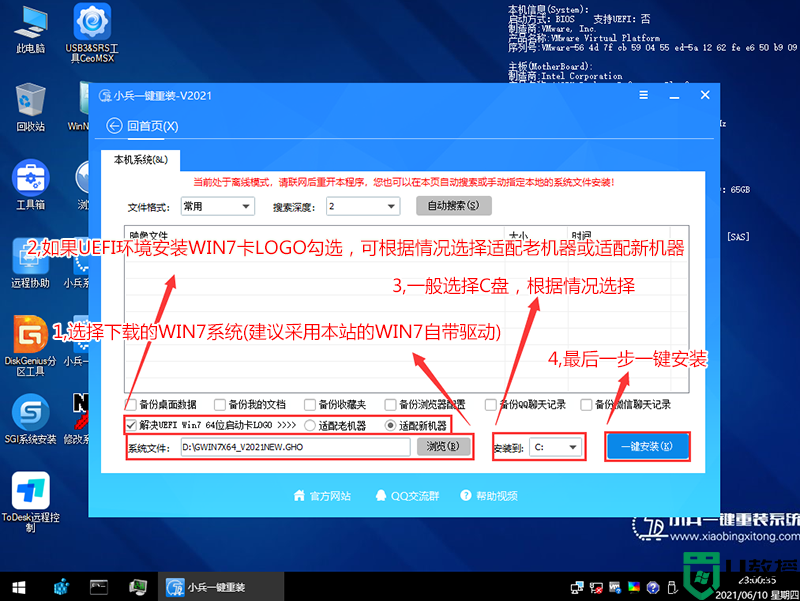Open the command prompt taskbar icon

pos(99,587)
